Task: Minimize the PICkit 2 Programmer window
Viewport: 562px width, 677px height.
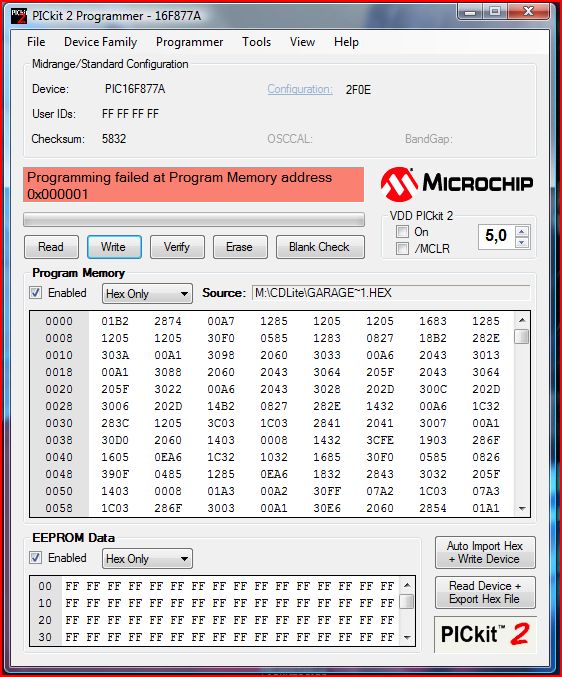Action: coord(470,12)
